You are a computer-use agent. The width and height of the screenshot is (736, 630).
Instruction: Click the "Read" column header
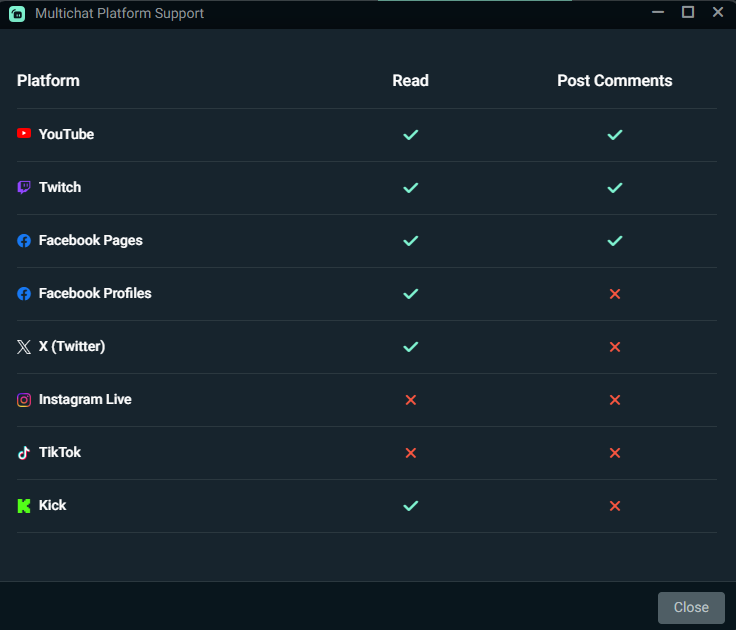(411, 81)
